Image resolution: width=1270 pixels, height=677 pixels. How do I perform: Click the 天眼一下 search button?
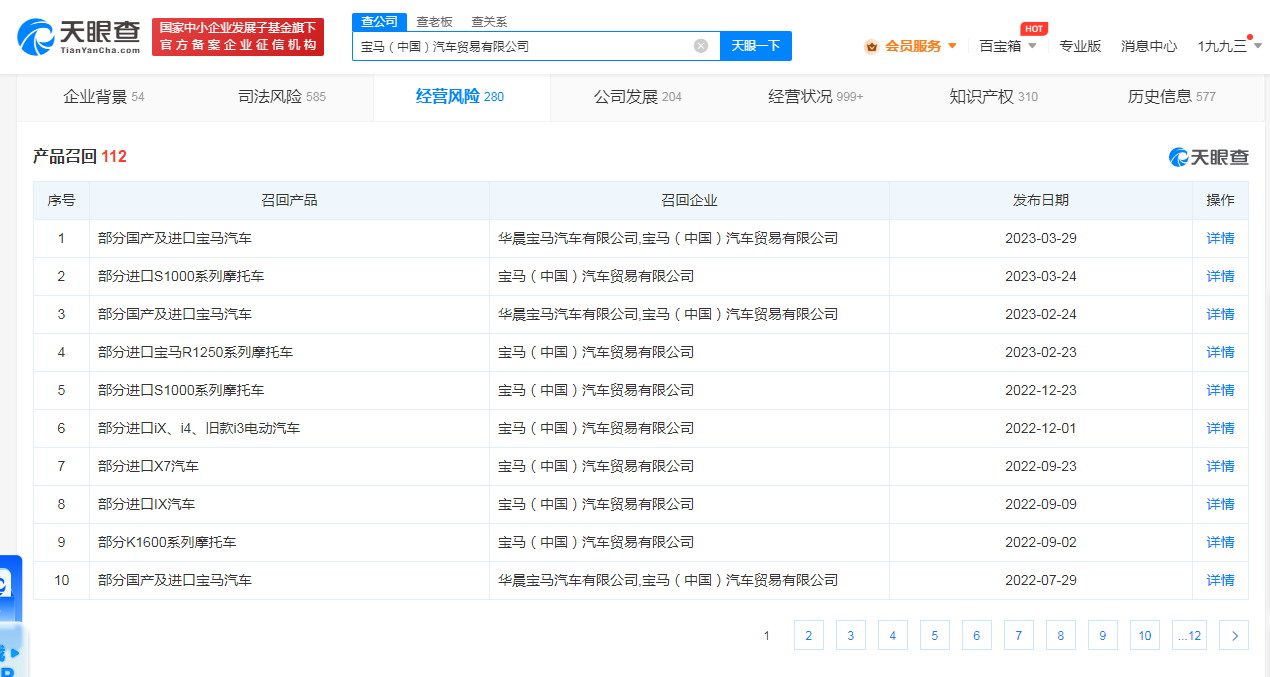pos(755,46)
